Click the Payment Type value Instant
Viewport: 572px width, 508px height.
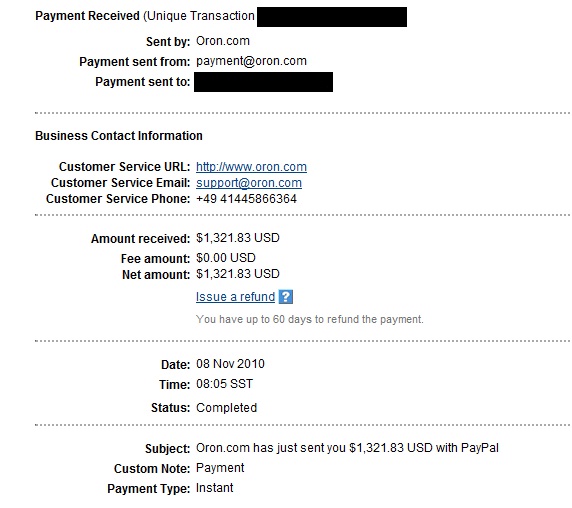coord(214,488)
